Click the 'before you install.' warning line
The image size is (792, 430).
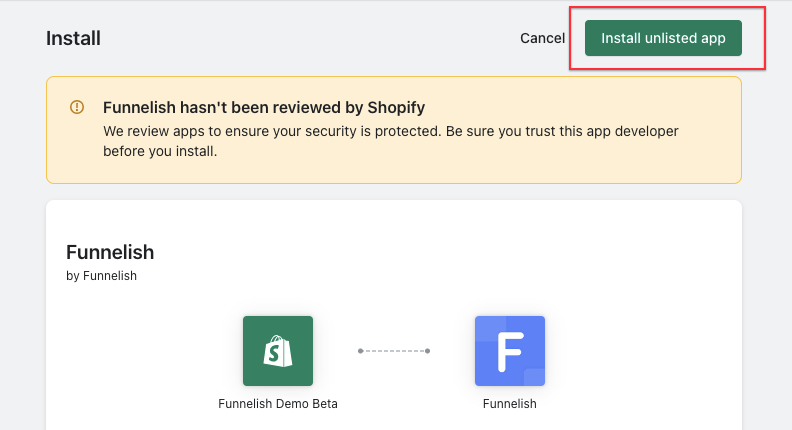pos(160,152)
